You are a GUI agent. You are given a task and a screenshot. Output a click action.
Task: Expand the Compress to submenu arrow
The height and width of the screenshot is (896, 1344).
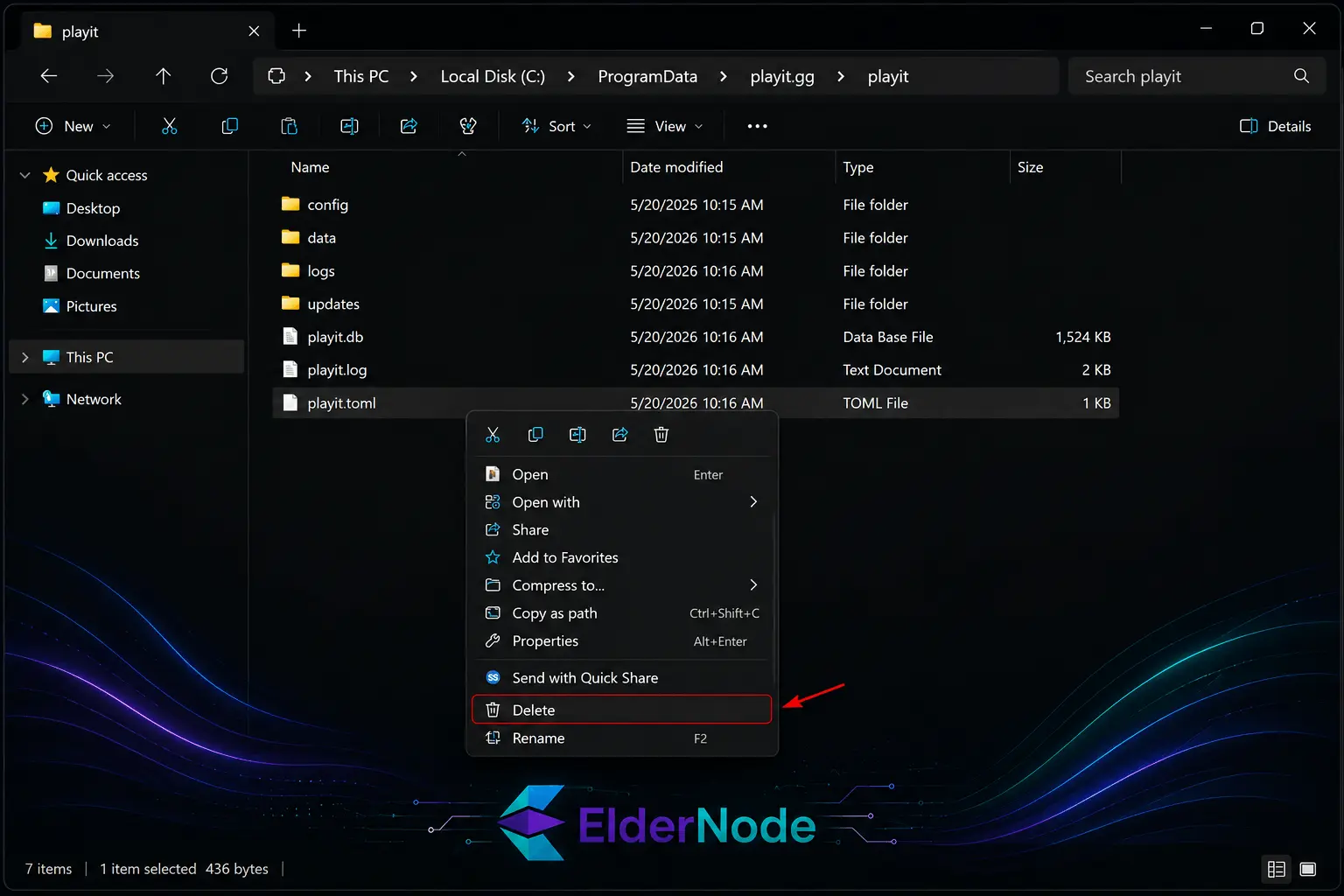753,584
